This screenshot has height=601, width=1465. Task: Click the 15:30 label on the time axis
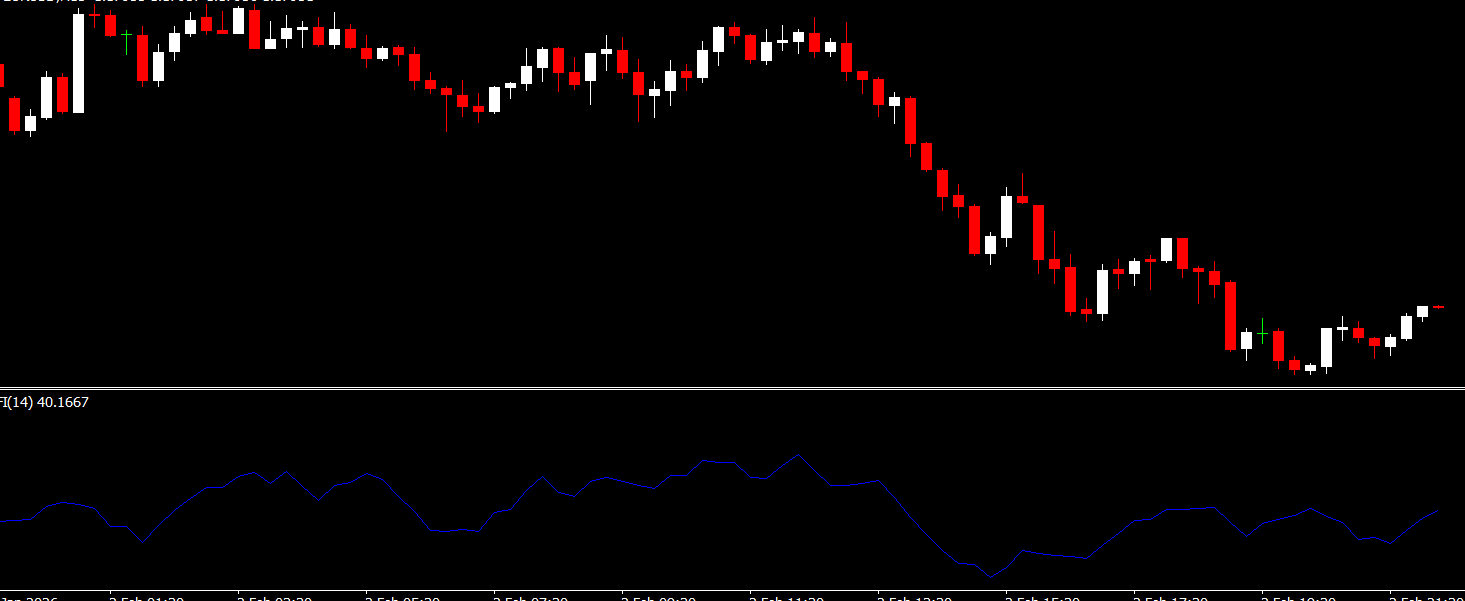[1043, 597]
